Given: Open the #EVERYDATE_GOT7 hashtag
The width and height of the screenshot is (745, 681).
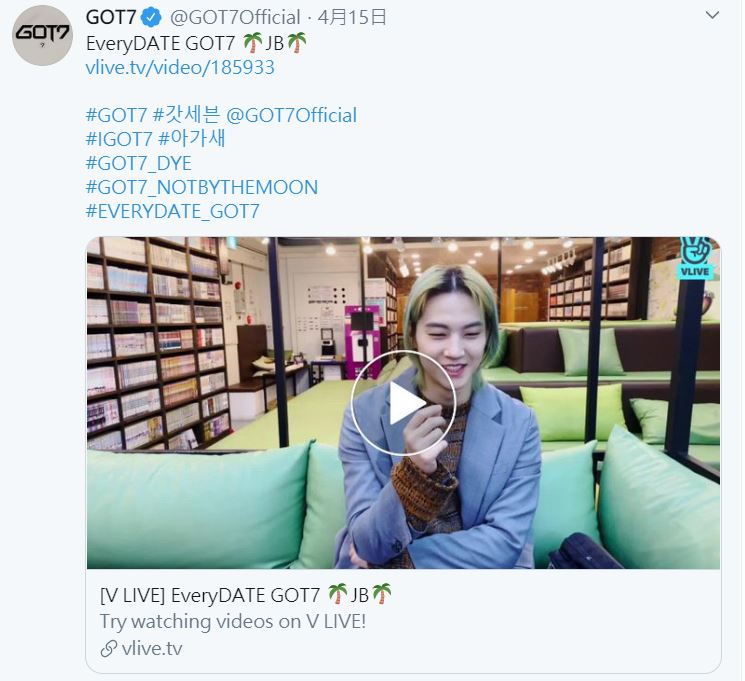Looking at the screenshot, I should tap(172, 211).
